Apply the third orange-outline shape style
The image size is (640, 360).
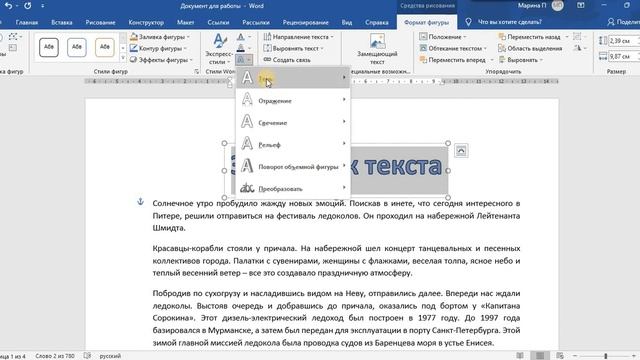point(104,47)
